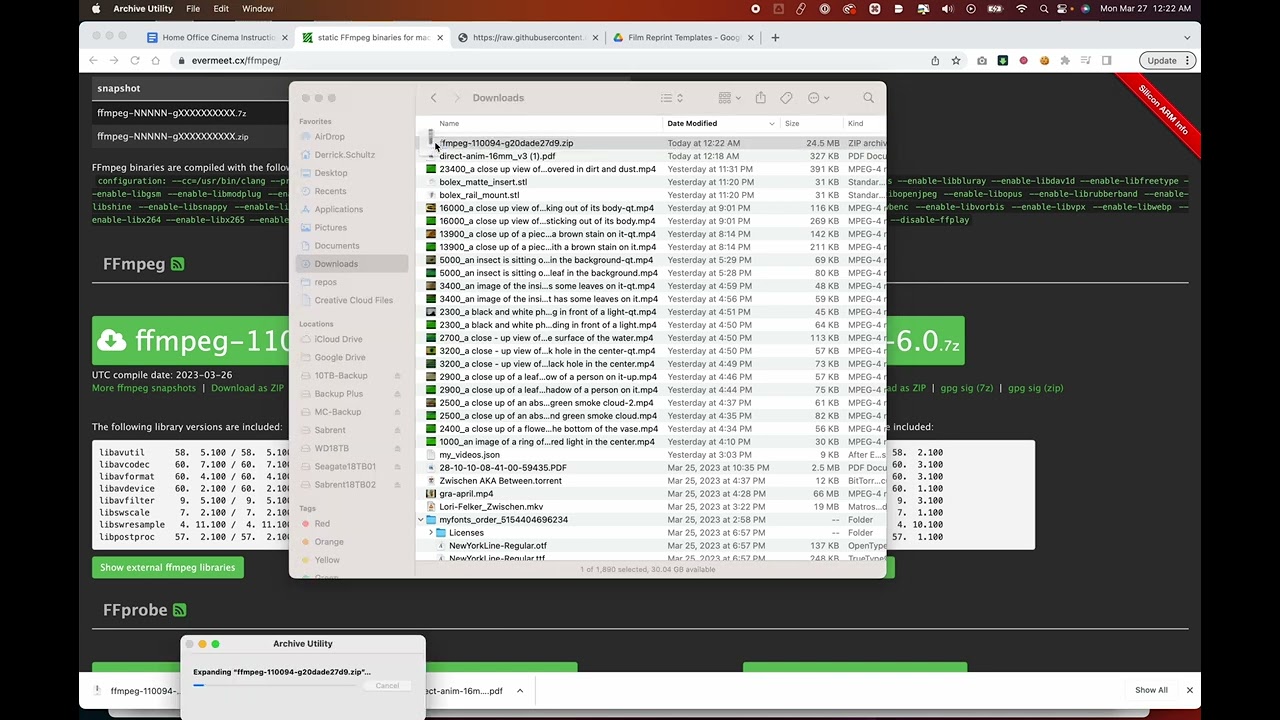Select ffmpeg-110094-g20dade27d9.zip file row
Screen dimensions: 1280x720
[x=650, y=143]
